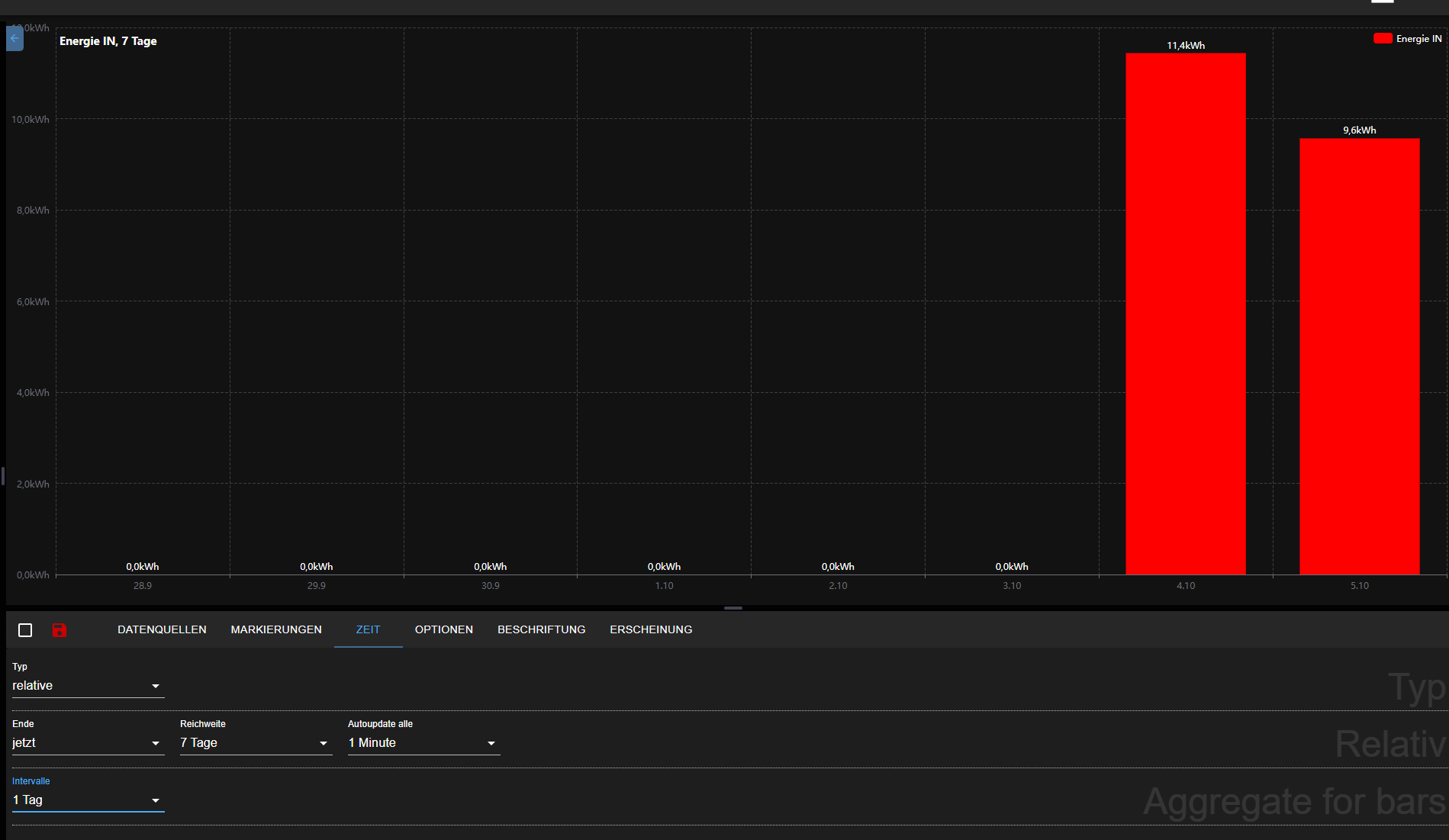This screenshot has width=1449, height=840.
Task: Toggle the checkbox beside the save icon
Action: (x=25, y=630)
